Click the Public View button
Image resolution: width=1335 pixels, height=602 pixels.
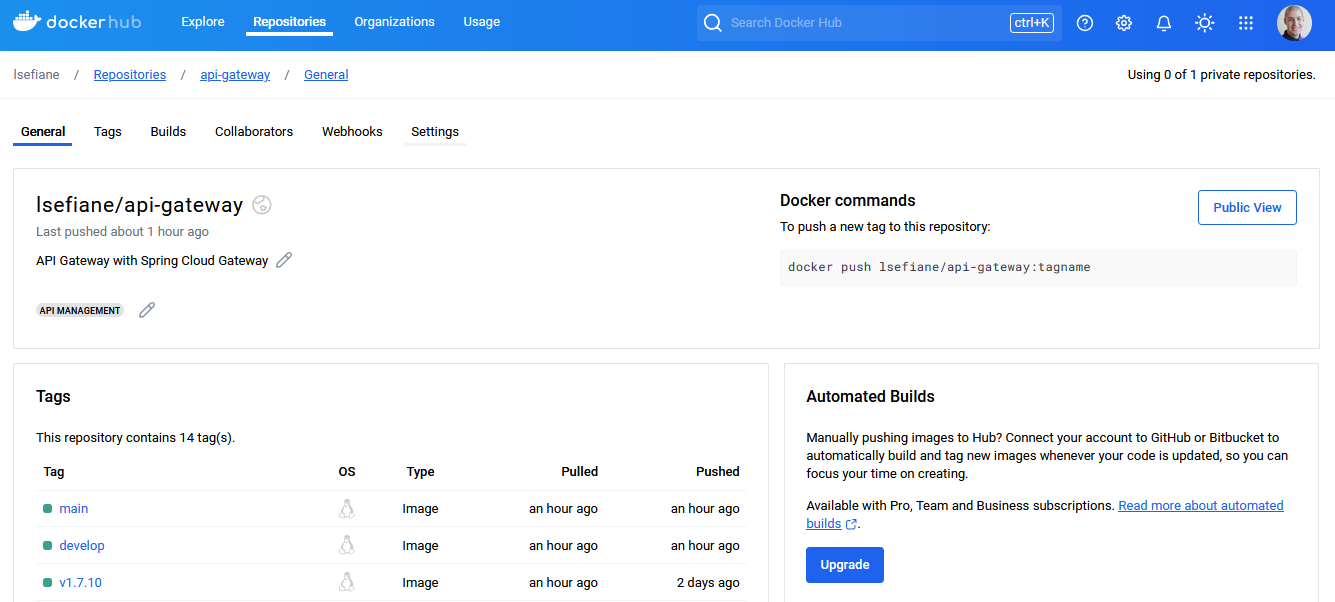click(x=1247, y=208)
